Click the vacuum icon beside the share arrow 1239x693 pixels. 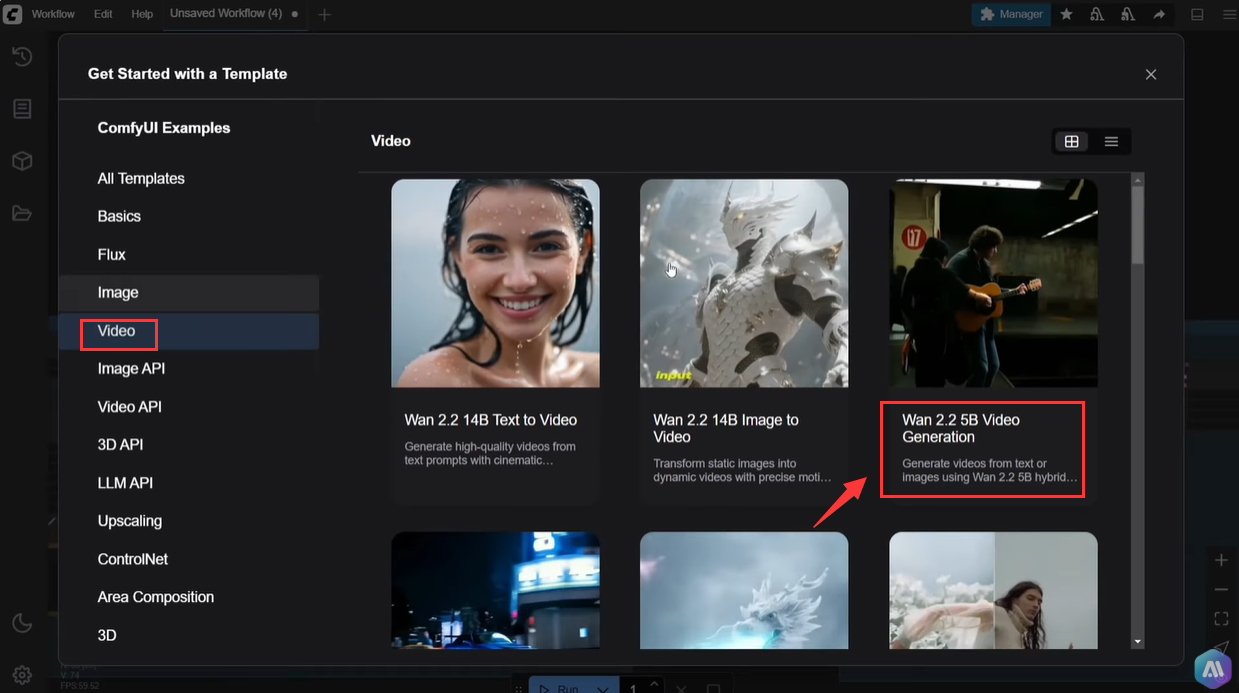(1128, 14)
